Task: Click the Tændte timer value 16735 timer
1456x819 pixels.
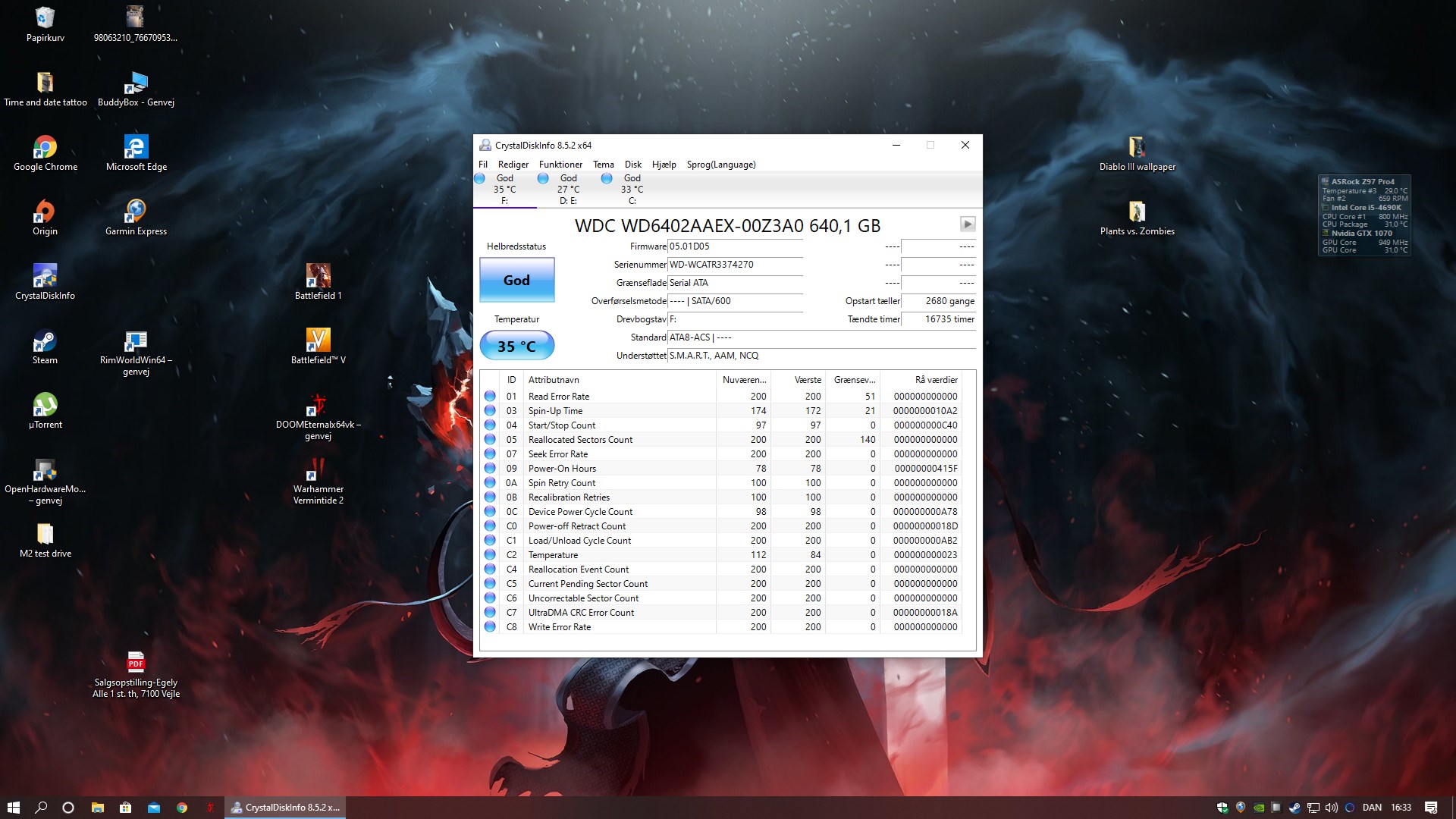Action: 939,319
